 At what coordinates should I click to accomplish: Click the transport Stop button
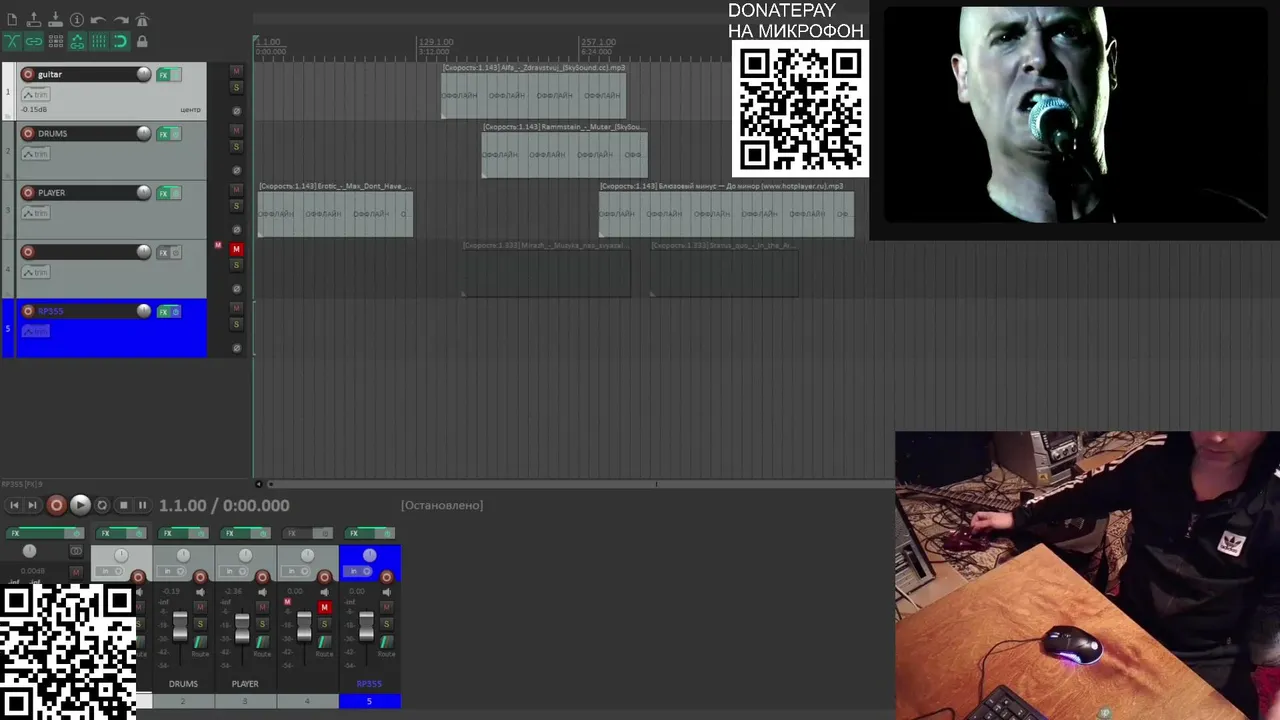click(x=123, y=506)
